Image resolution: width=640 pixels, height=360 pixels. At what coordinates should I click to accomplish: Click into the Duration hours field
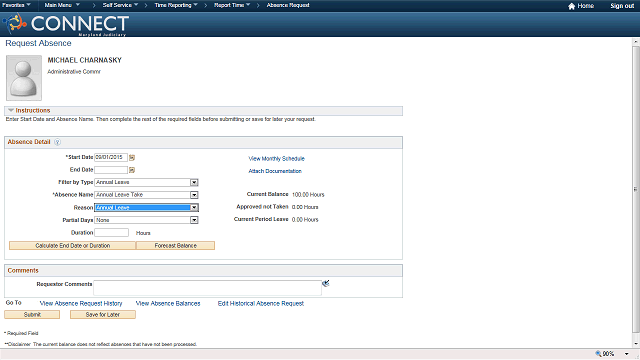pos(111,233)
